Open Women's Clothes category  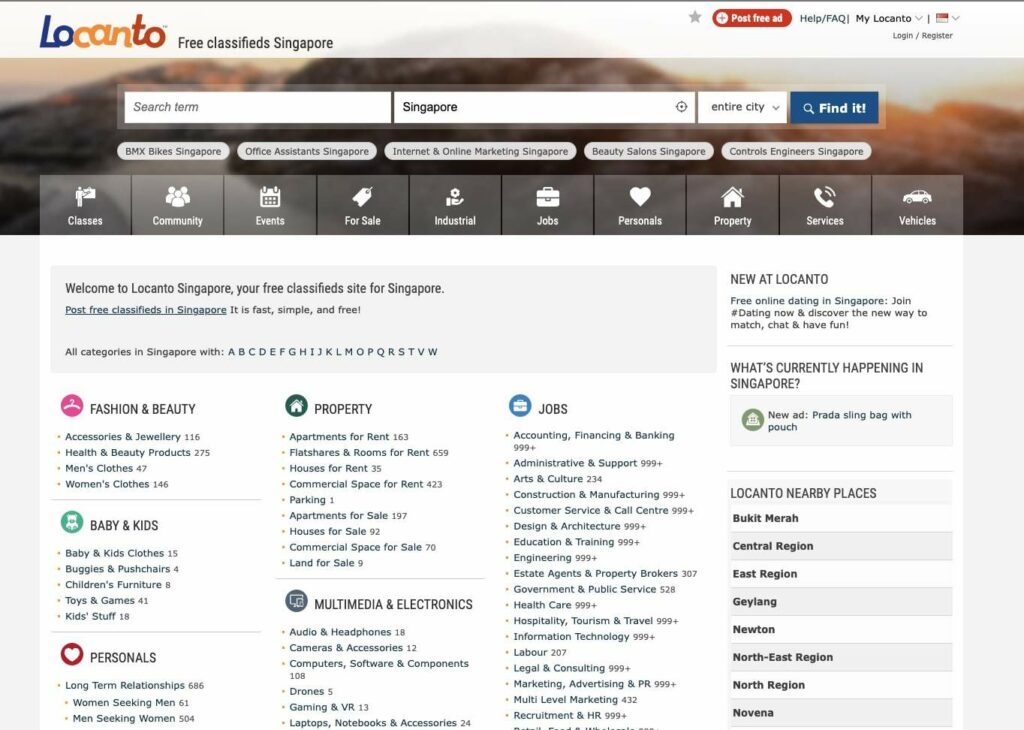click(x=107, y=484)
